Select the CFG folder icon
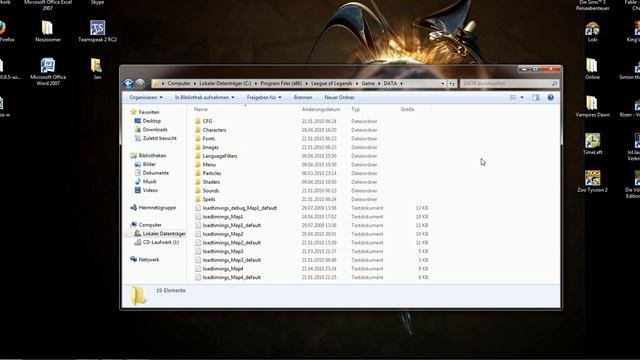 [198, 121]
